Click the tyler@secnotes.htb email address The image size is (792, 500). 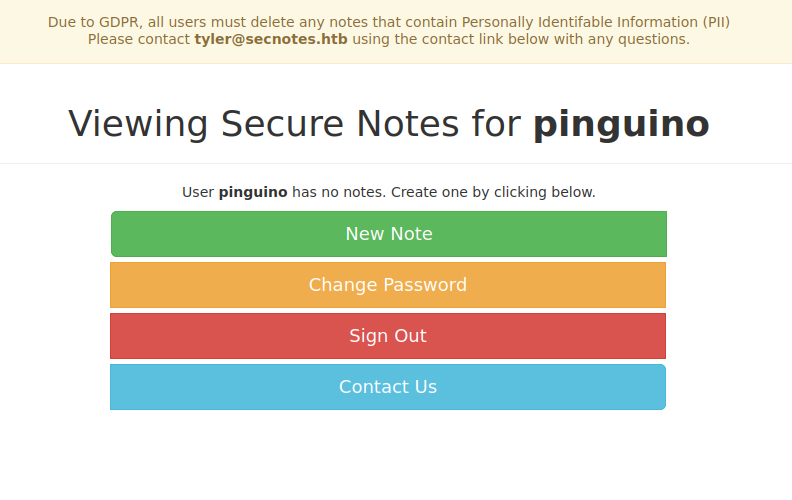(x=271, y=39)
